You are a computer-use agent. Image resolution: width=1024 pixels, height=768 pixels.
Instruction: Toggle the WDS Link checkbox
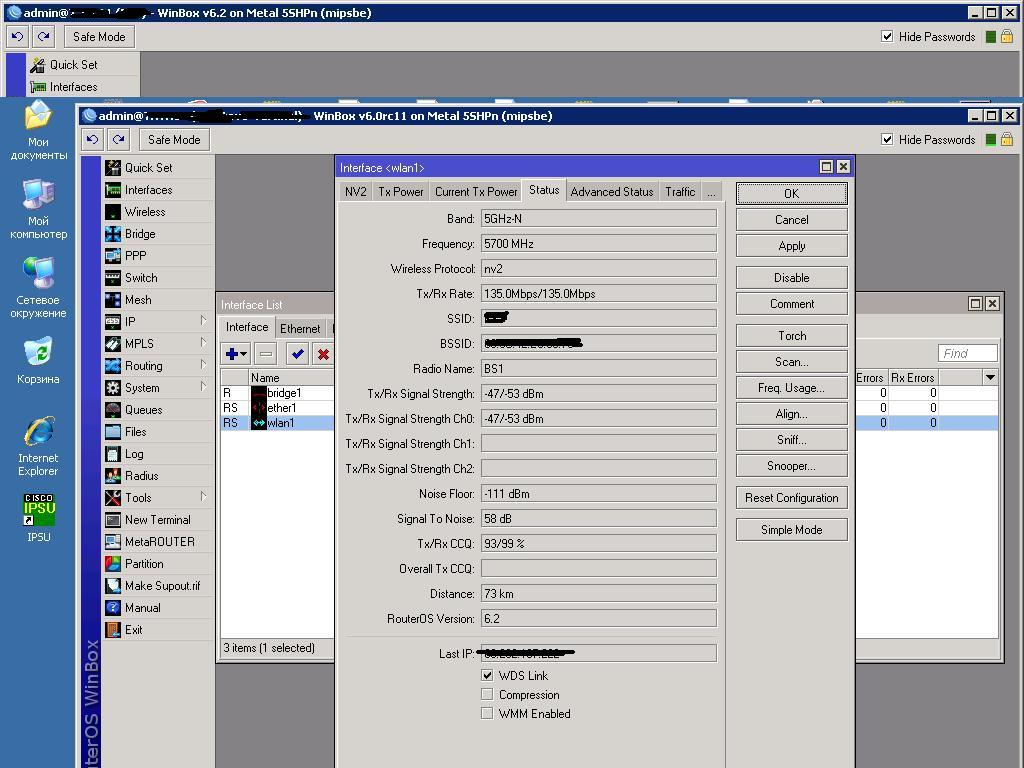(487, 675)
